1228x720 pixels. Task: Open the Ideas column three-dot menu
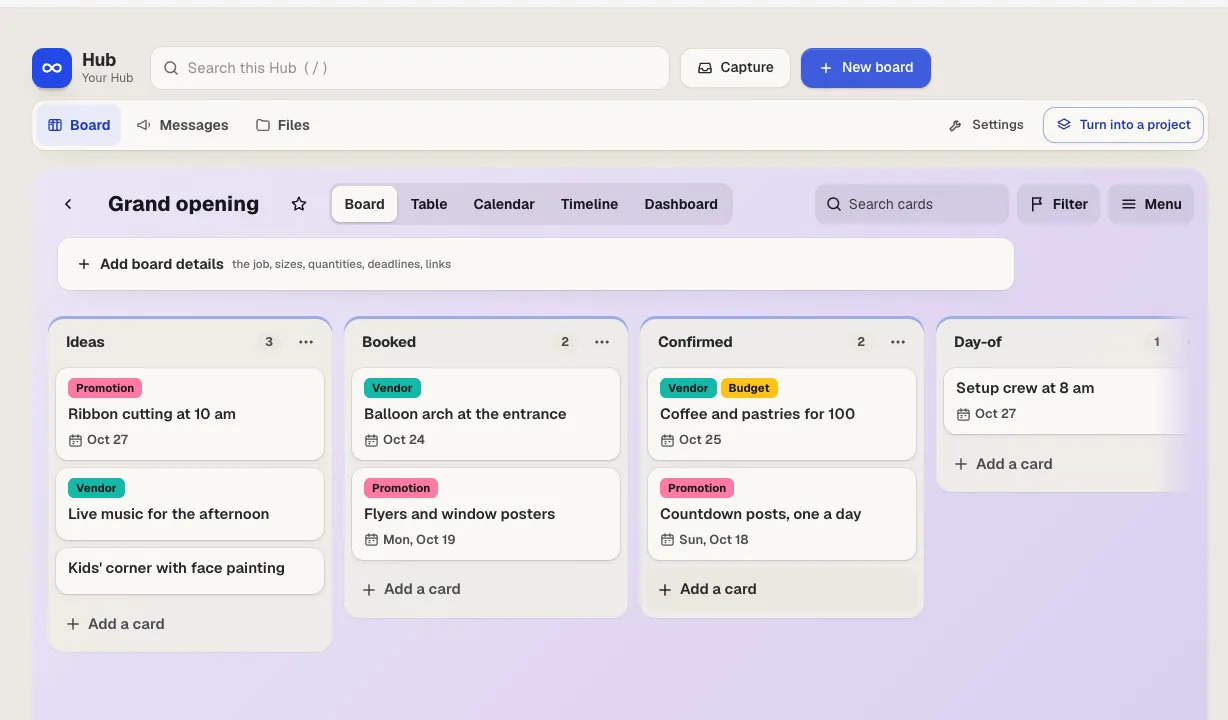click(306, 342)
